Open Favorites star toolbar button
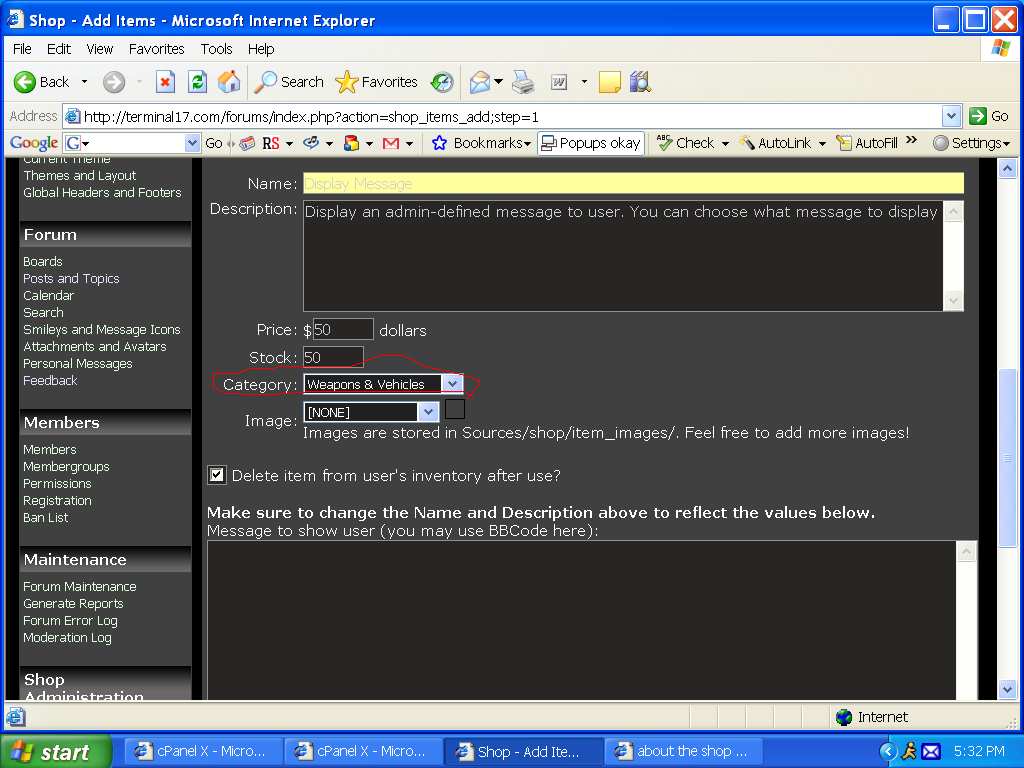Viewport: 1024px width, 768px height. 376,82
